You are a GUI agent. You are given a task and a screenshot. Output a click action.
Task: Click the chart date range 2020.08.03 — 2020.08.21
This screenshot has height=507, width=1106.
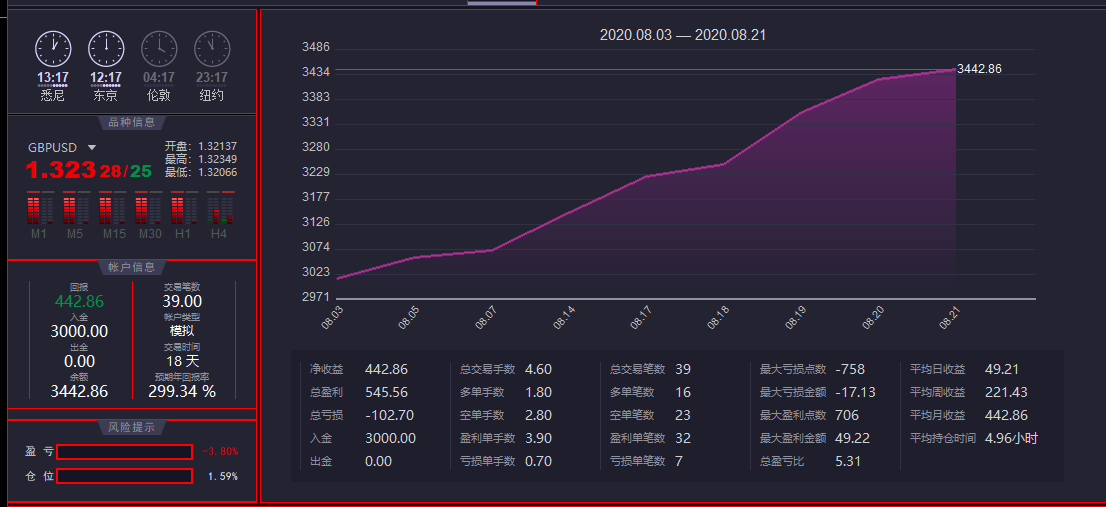[683, 35]
